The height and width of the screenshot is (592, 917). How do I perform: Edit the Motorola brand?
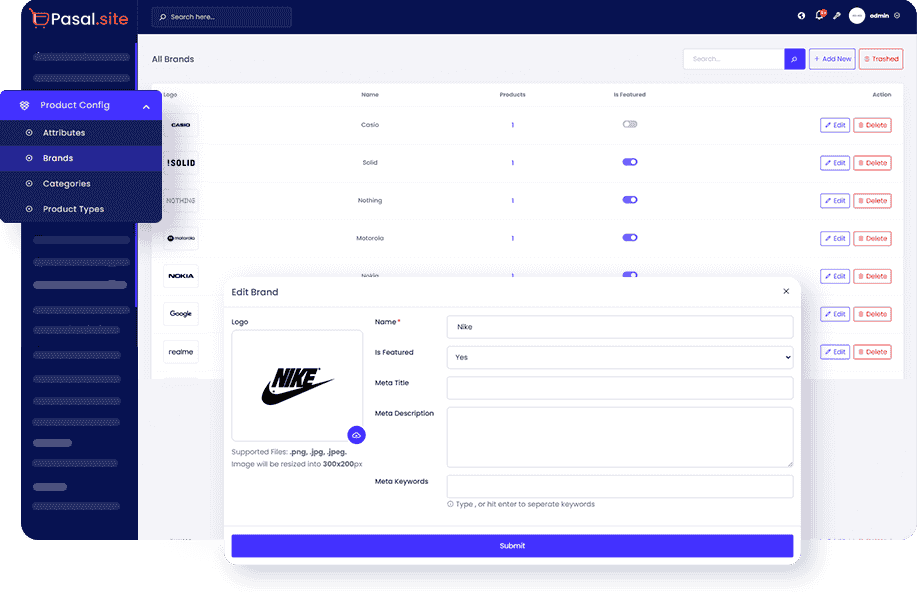click(835, 239)
